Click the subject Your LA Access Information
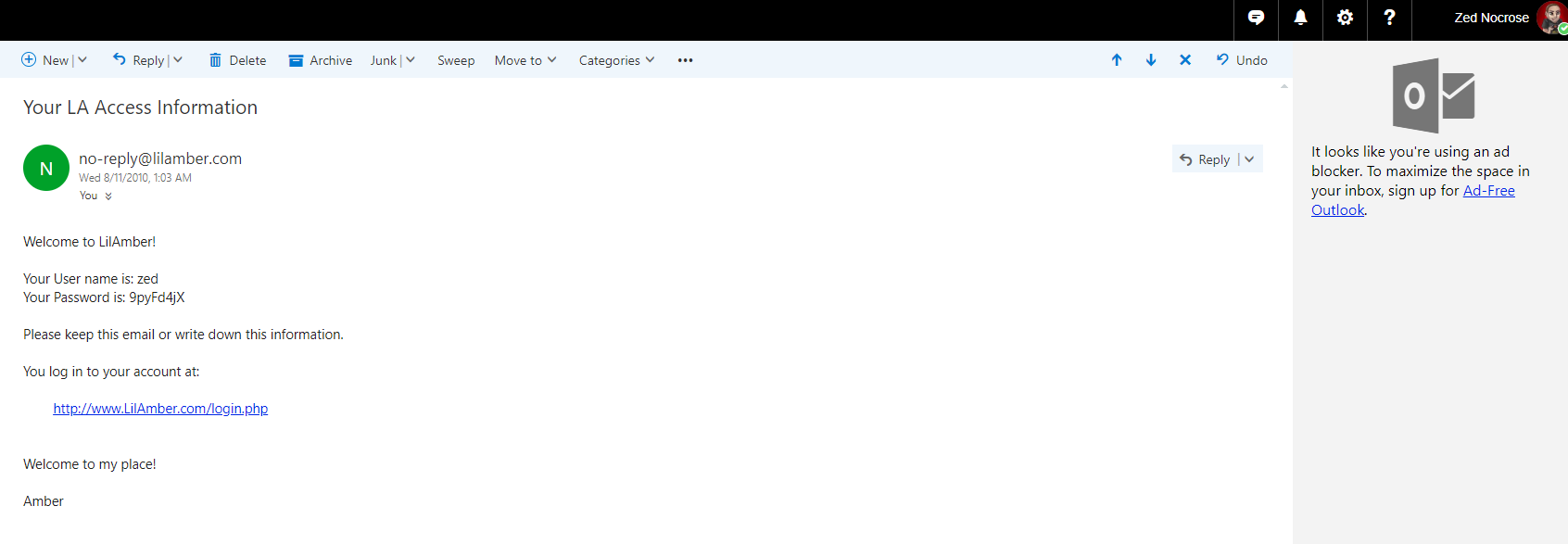Viewport: 1568px width, 544px height. click(140, 108)
